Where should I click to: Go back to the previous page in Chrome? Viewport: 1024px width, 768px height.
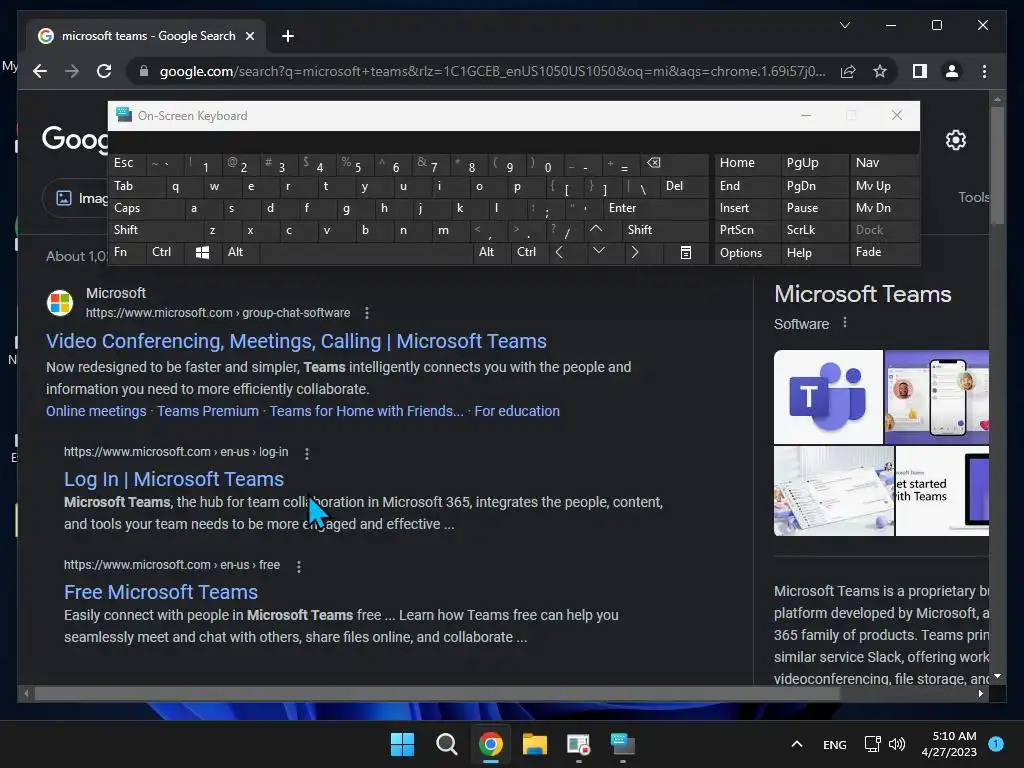(40, 71)
